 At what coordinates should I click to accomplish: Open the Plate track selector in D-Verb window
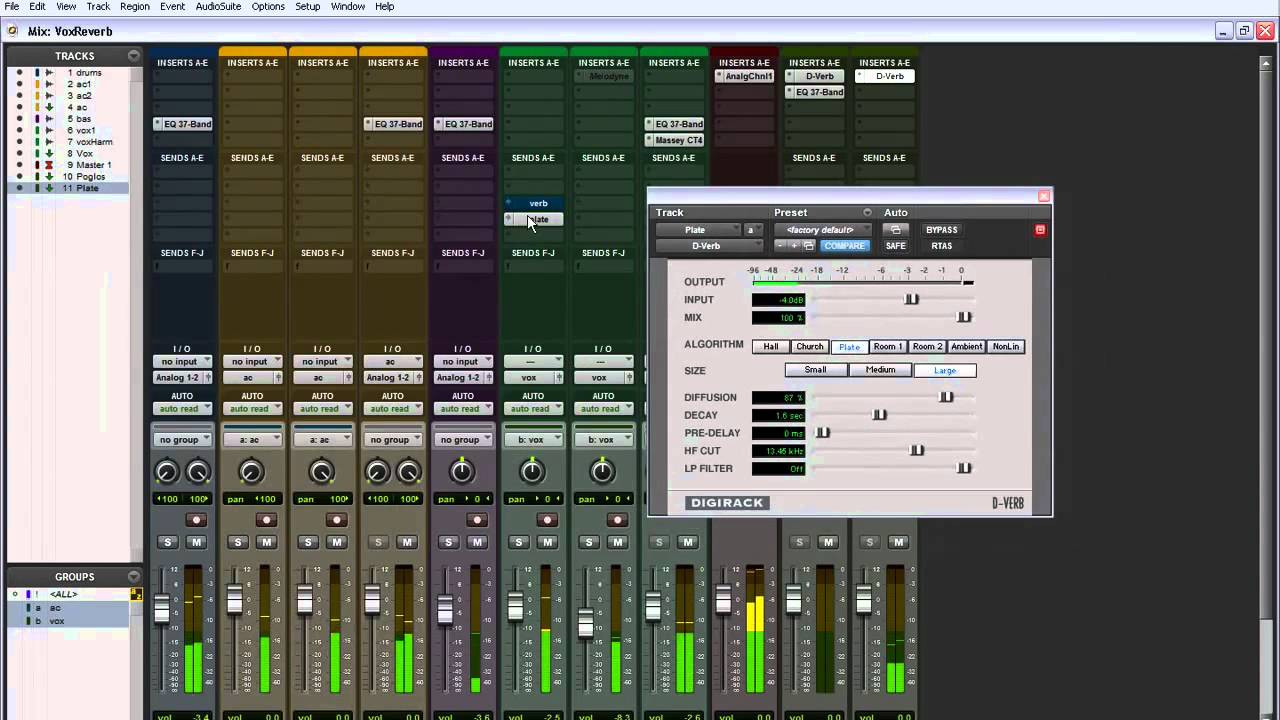pyautogui.click(x=698, y=230)
